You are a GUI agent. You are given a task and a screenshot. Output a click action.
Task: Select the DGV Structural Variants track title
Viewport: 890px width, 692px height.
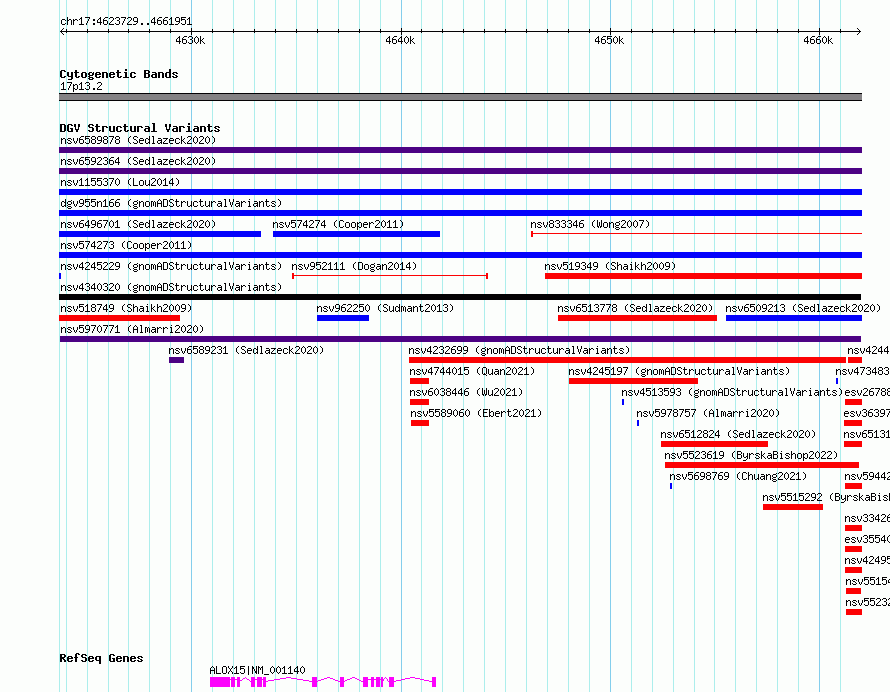pos(140,128)
